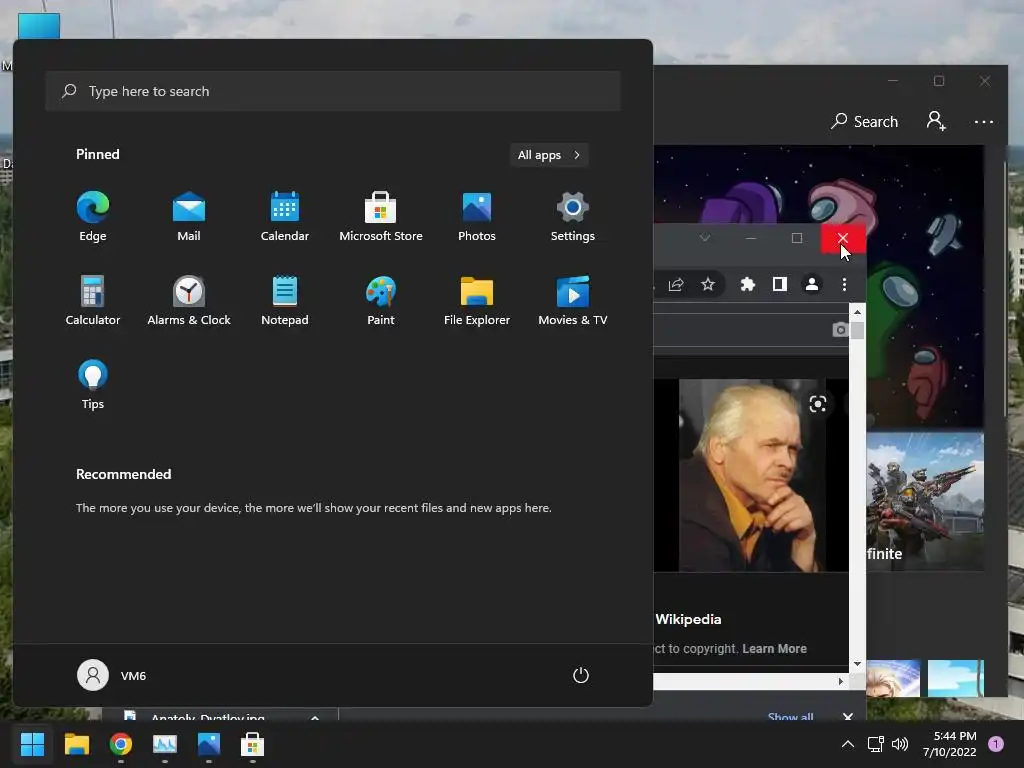Open the volume control tray icon

click(x=900, y=744)
